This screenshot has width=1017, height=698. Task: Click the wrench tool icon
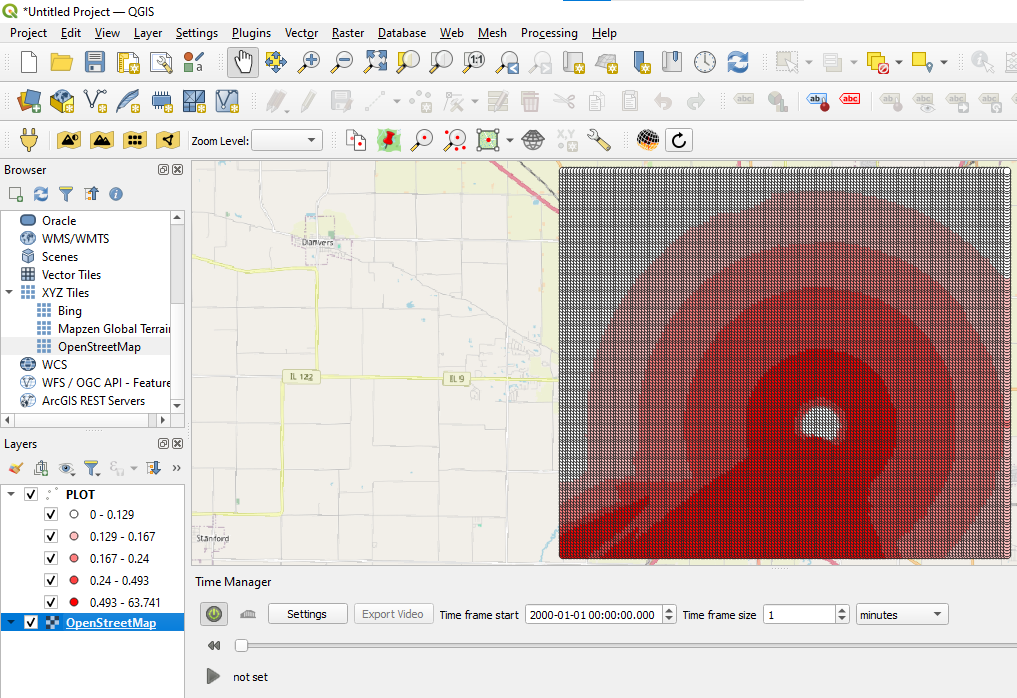(x=598, y=140)
